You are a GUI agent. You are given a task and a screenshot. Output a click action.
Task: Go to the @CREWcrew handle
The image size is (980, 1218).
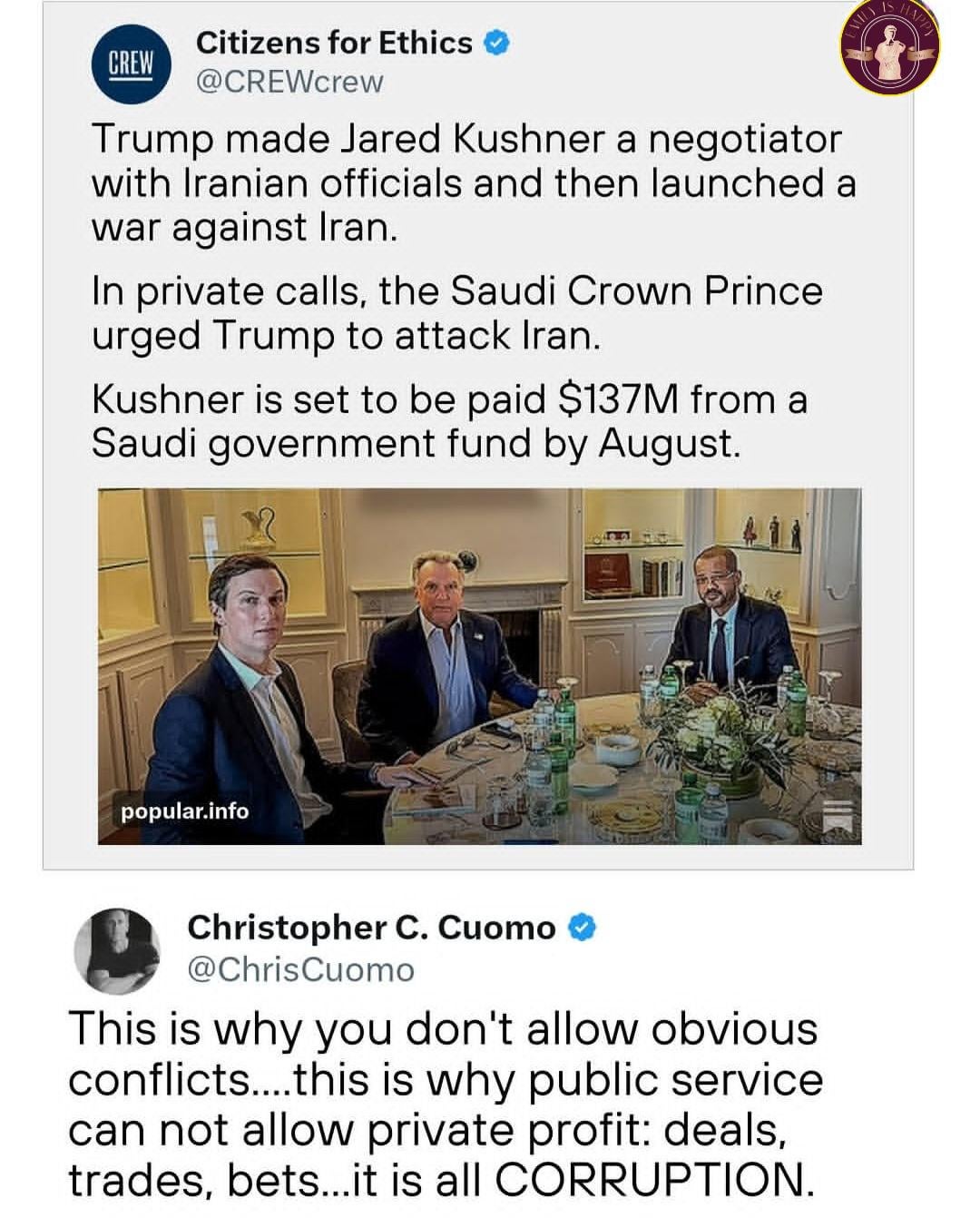point(289,82)
